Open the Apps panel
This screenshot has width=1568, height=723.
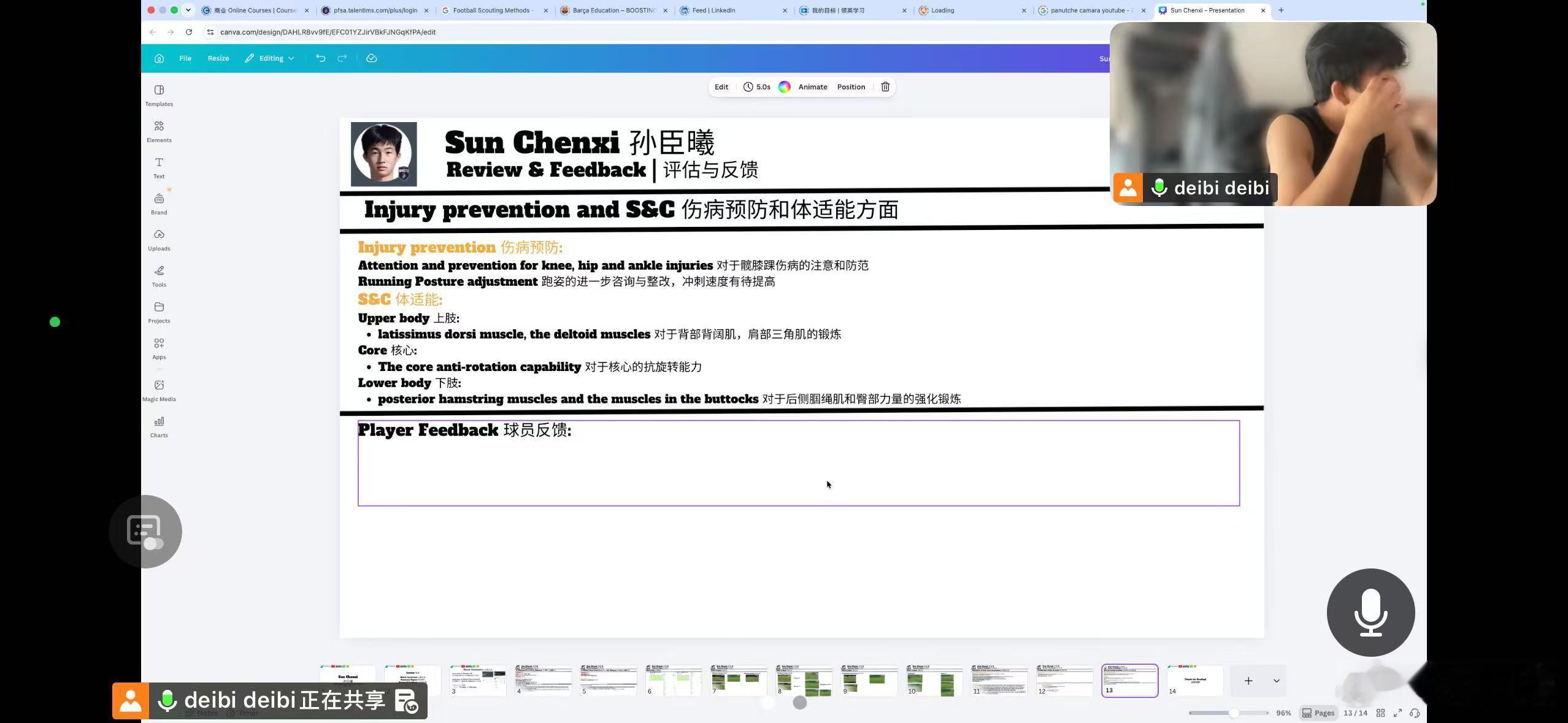point(159,348)
